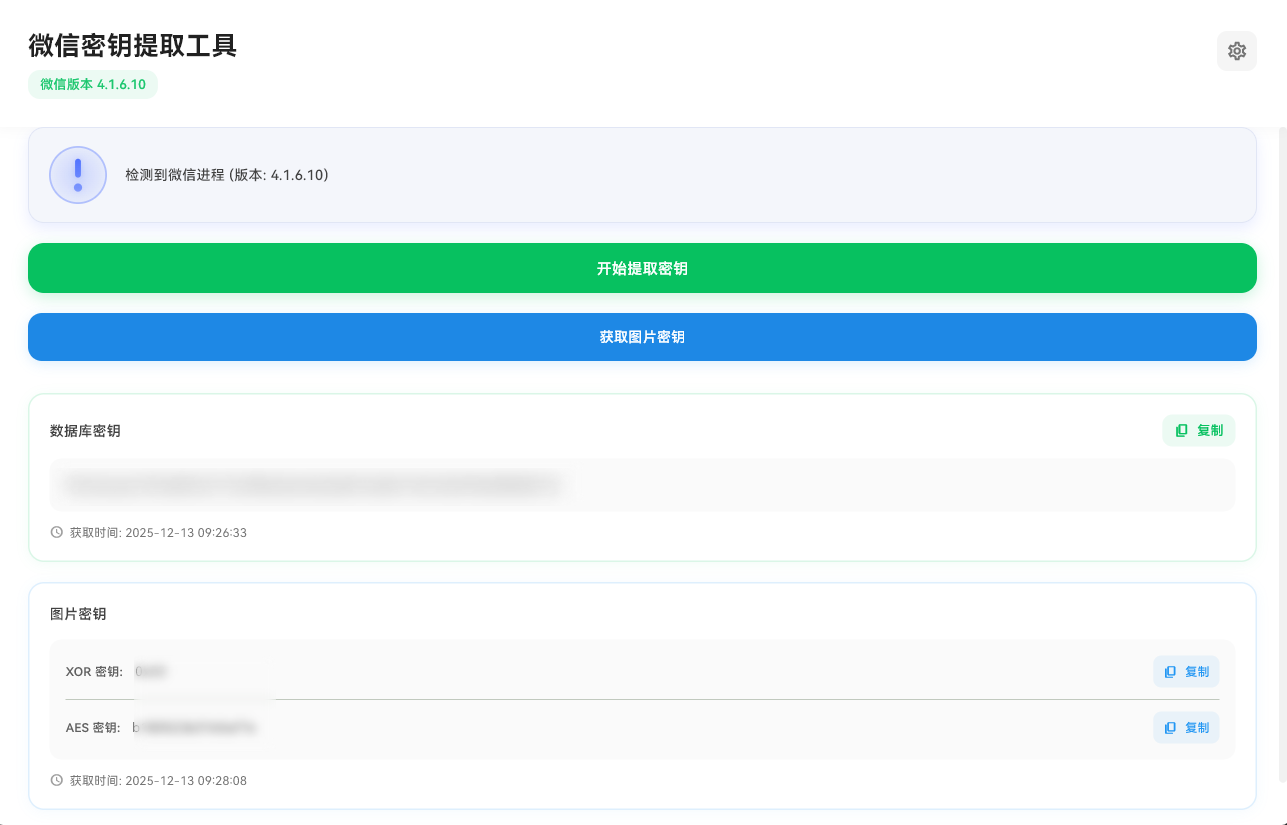The height and width of the screenshot is (825, 1287).
Task: Click the 检测到微信进程 status message
Action: point(227,175)
